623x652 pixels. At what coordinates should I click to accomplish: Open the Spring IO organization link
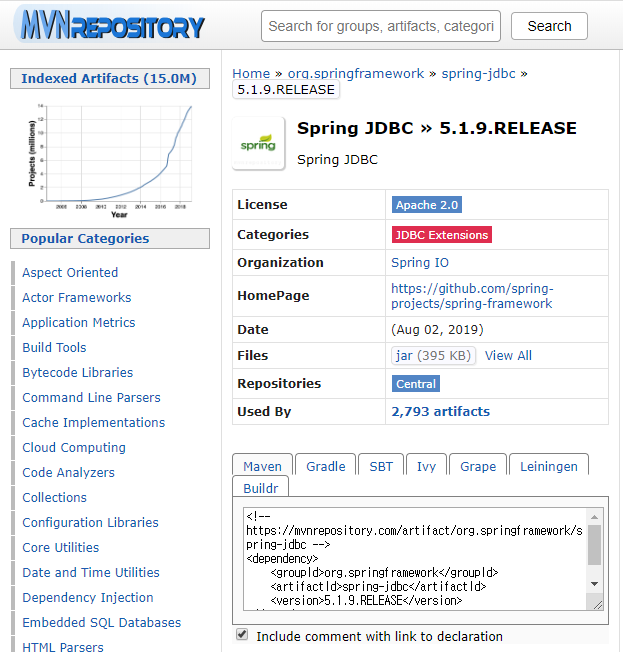click(x=420, y=263)
